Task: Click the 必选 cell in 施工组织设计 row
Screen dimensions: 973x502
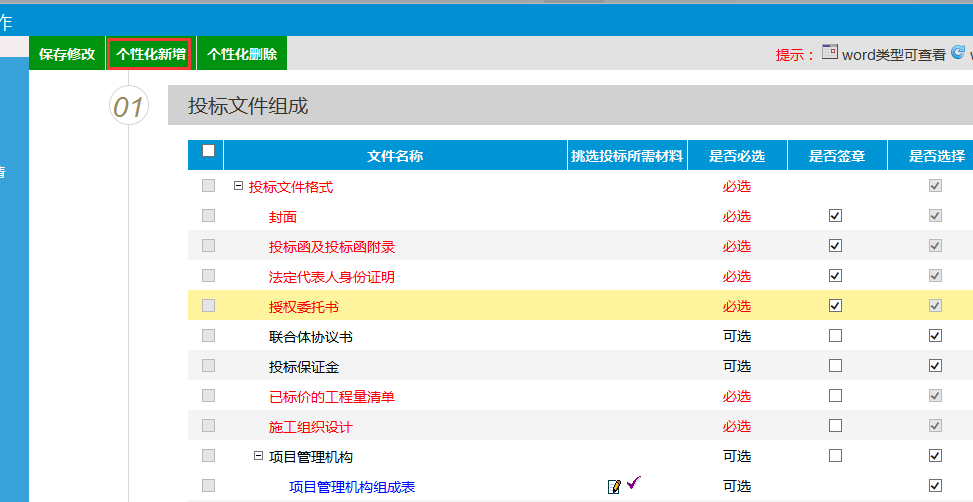Action: tap(737, 426)
